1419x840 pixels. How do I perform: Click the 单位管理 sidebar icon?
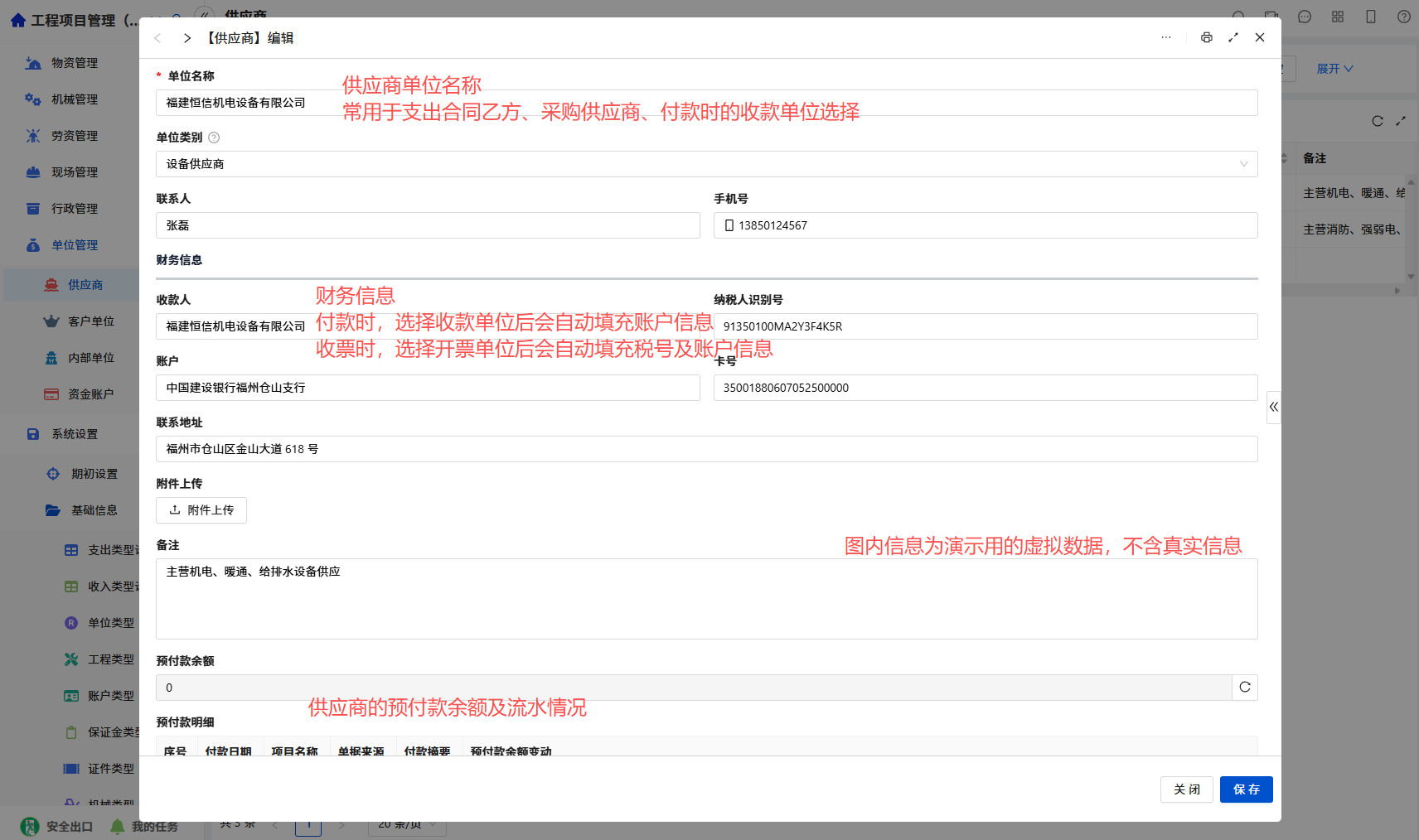click(33, 245)
